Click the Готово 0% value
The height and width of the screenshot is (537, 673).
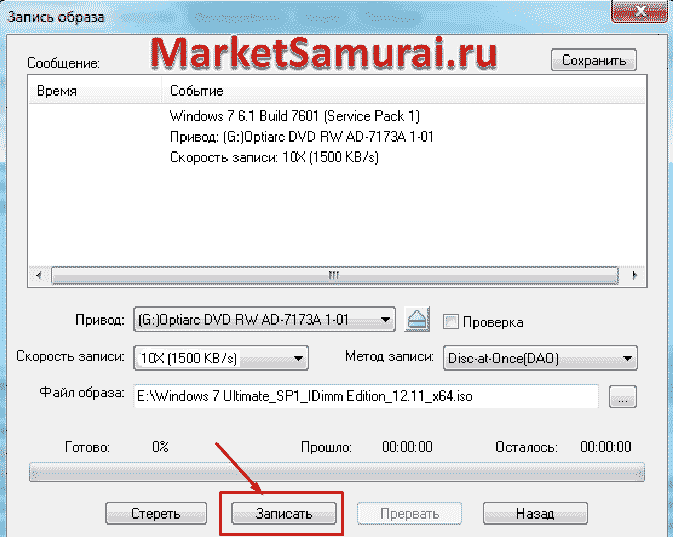coord(160,447)
